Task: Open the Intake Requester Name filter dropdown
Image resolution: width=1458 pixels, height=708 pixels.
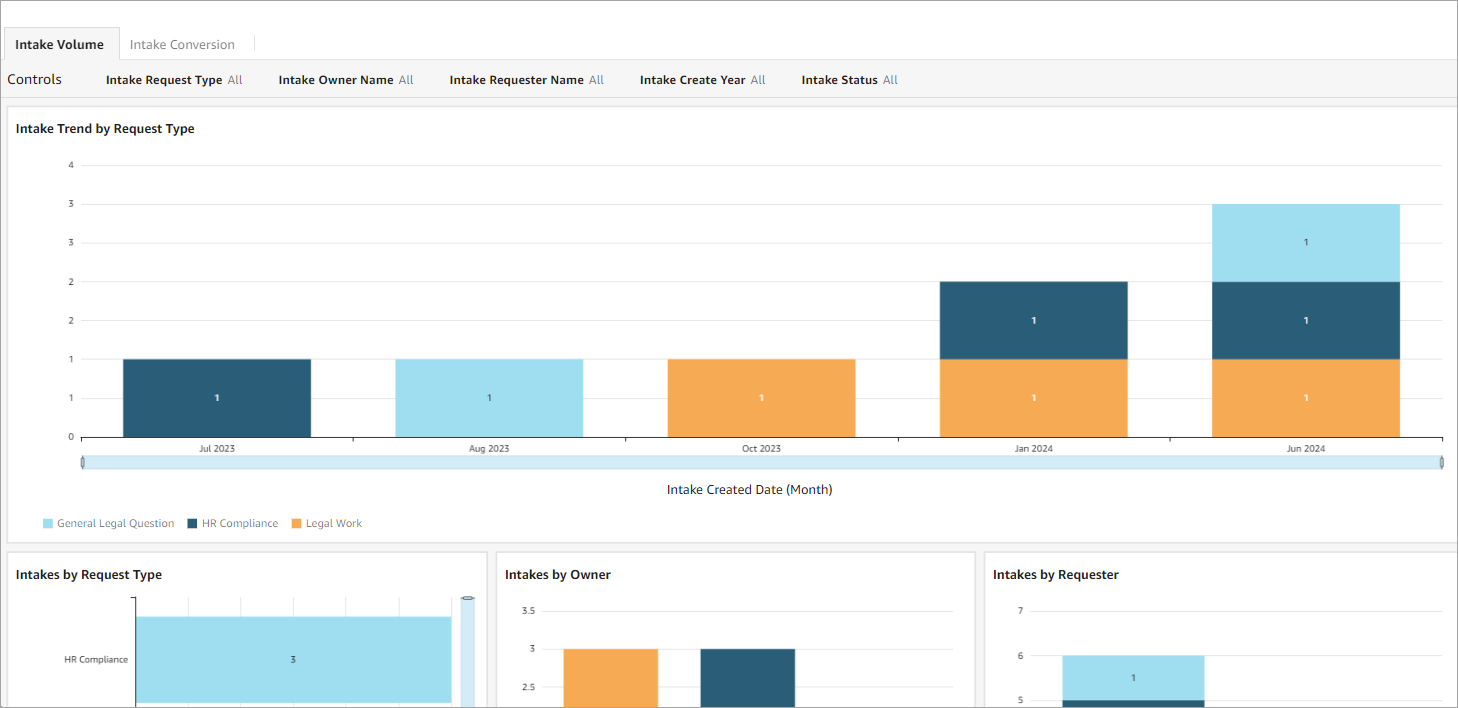Action: (x=526, y=79)
